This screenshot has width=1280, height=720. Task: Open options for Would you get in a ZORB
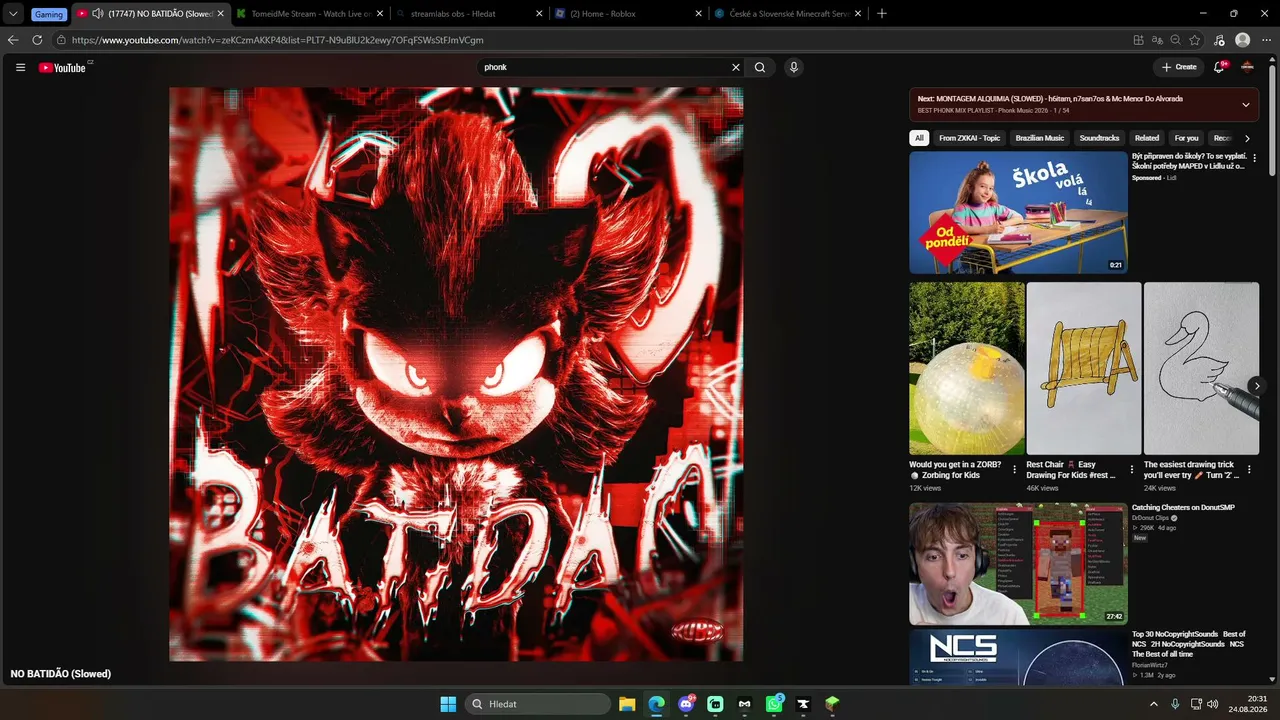click(x=1014, y=469)
